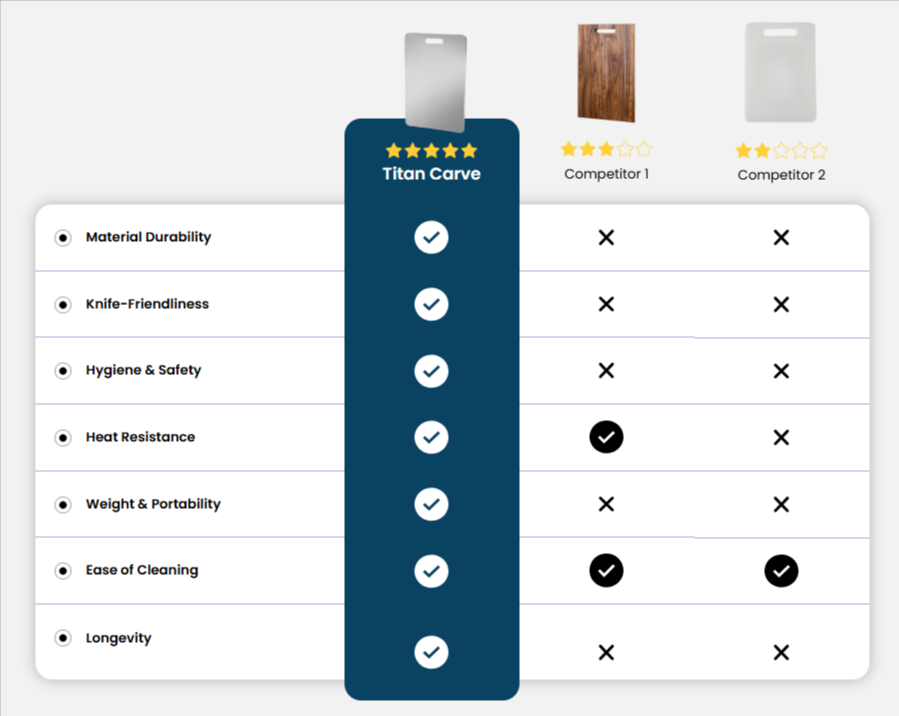This screenshot has height=716, width=899.
Task: Click Competitor 1's Knife-Friendliness X mark
Action: (606, 304)
